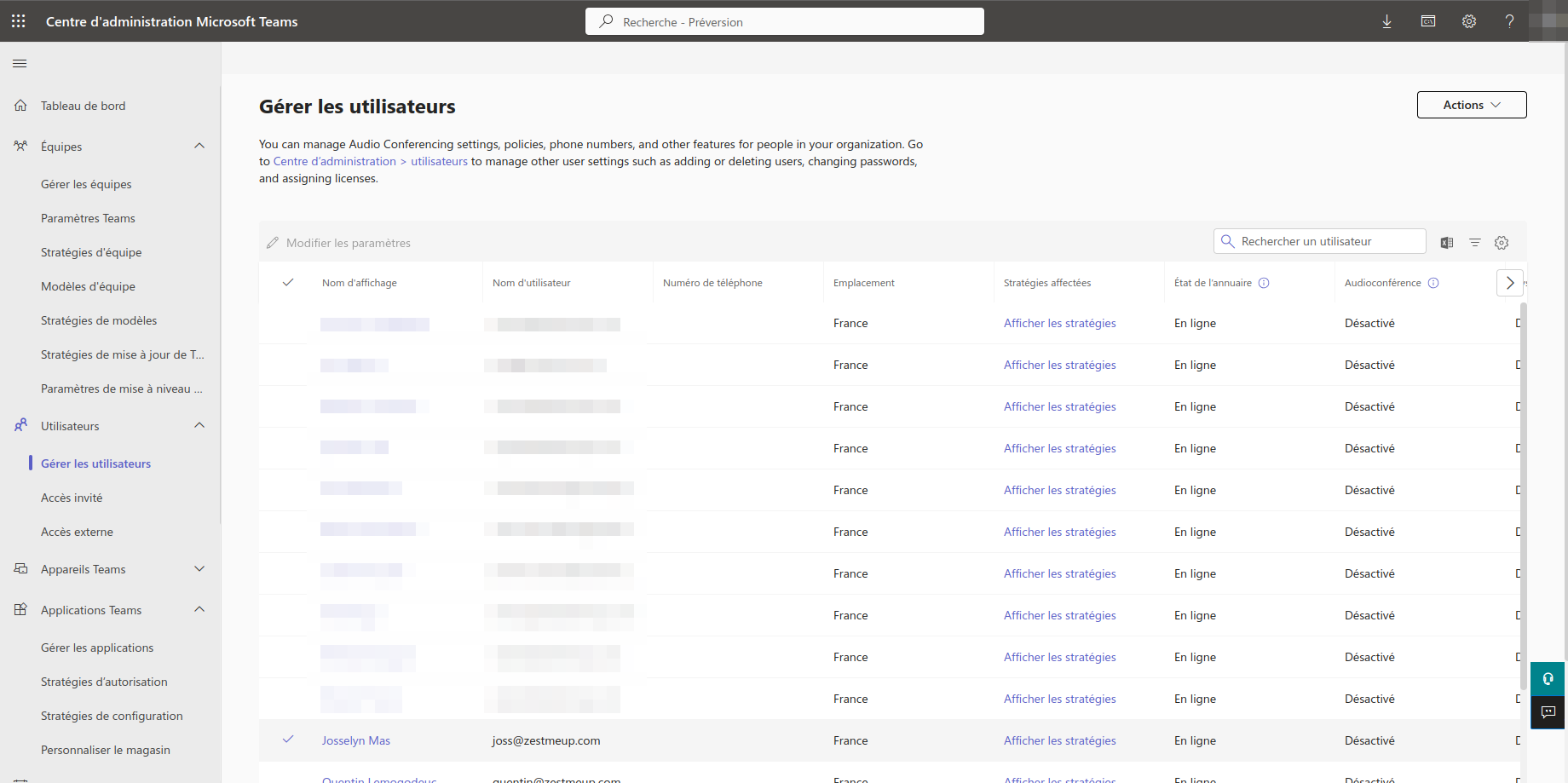Open Josselyn Mas user profile link
Screen dimensions: 1568x783
click(x=355, y=740)
